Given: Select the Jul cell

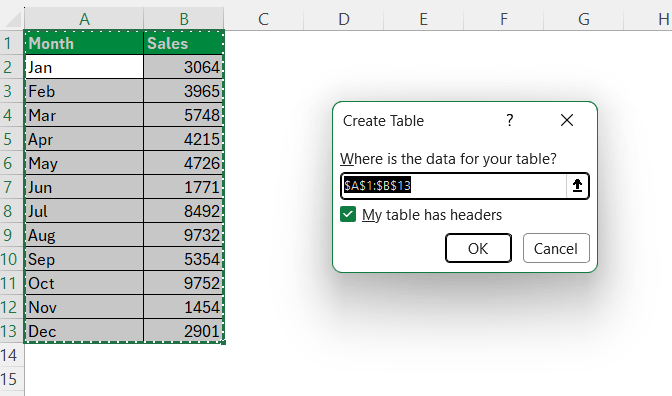Looking at the screenshot, I should [x=84, y=211].
